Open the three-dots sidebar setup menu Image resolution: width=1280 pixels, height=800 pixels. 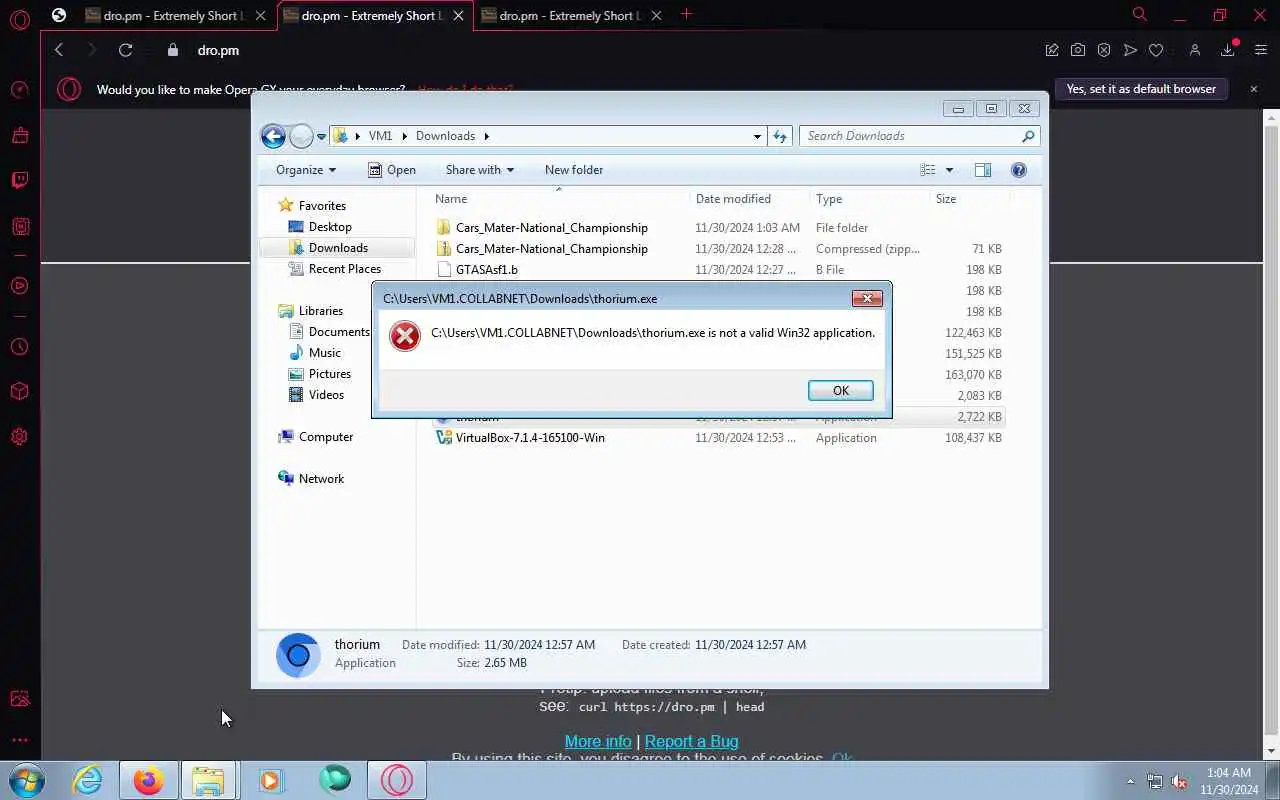pyautogui.click(x=20, y=741)
